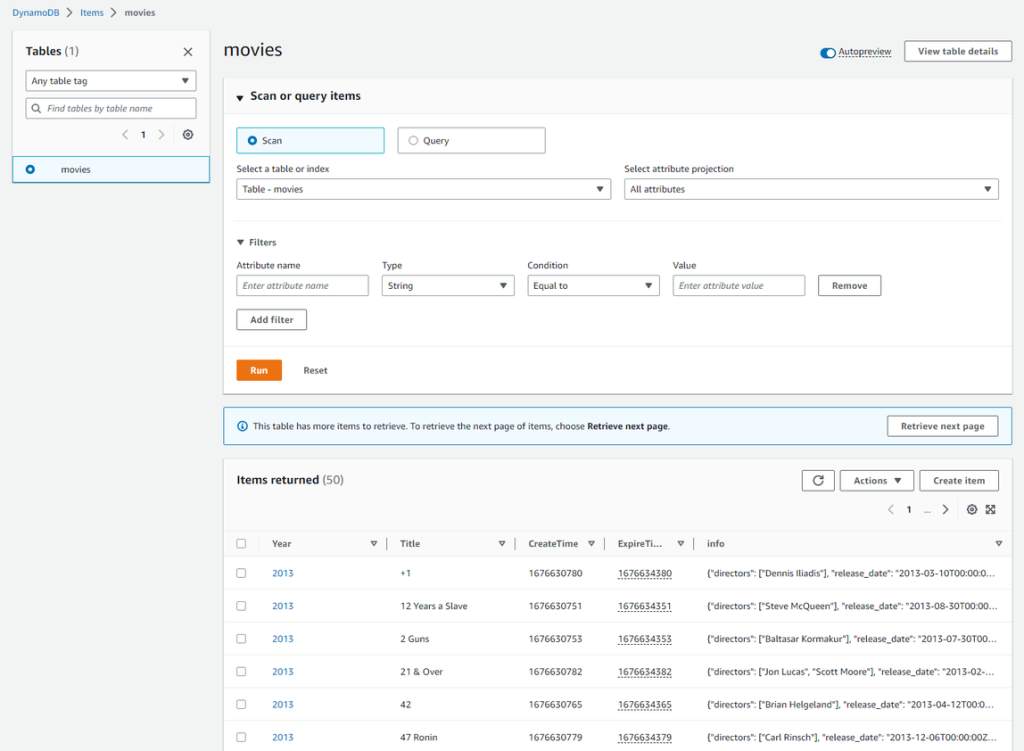Select the Query radio option
The image size is (1024, 751).
coord(413,140)
